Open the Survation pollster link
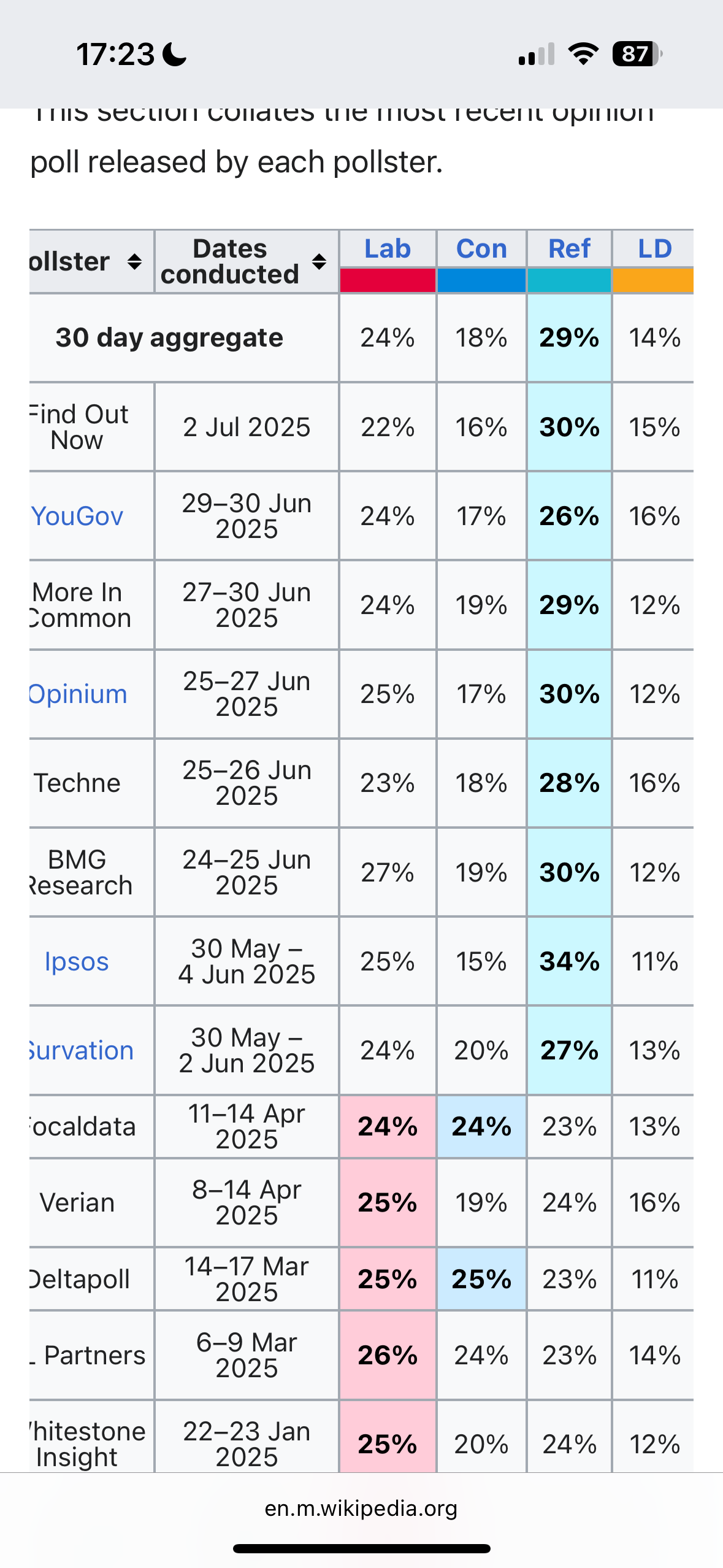Image resolution: width=723 pixels, height=1568 pixels. pos(81,1050)
